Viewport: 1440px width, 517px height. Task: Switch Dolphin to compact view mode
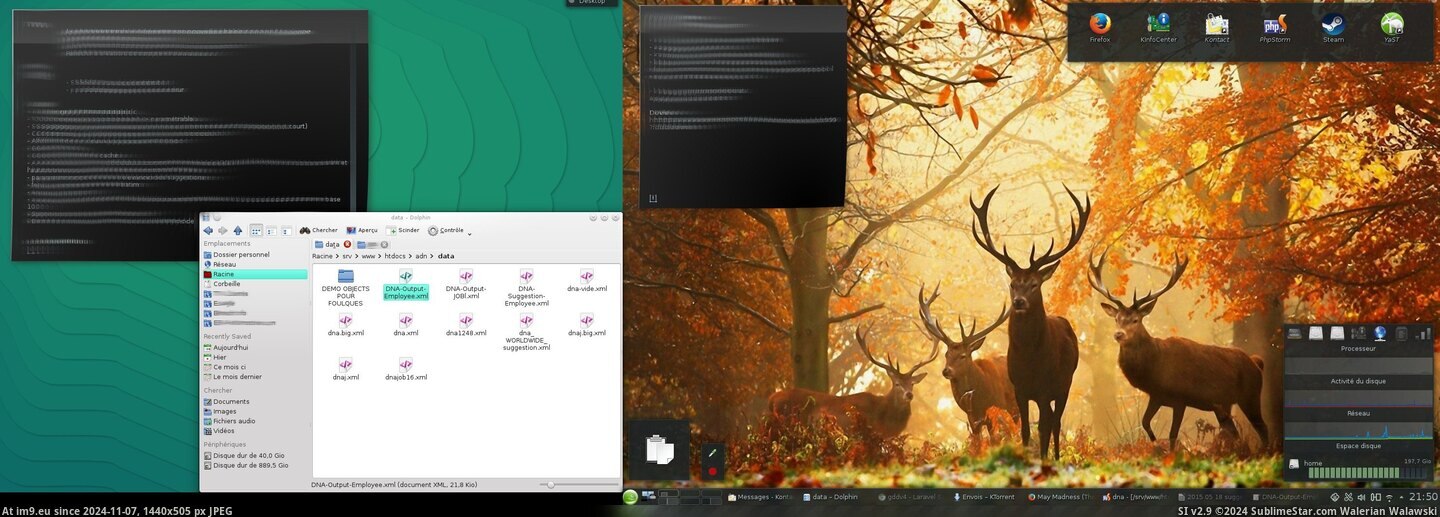coord(271,230)
